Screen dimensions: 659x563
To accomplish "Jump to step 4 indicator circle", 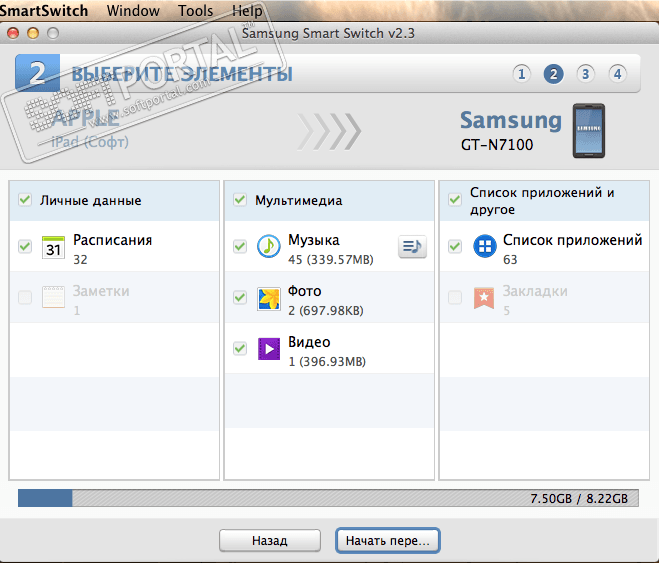I will point(617,74).
